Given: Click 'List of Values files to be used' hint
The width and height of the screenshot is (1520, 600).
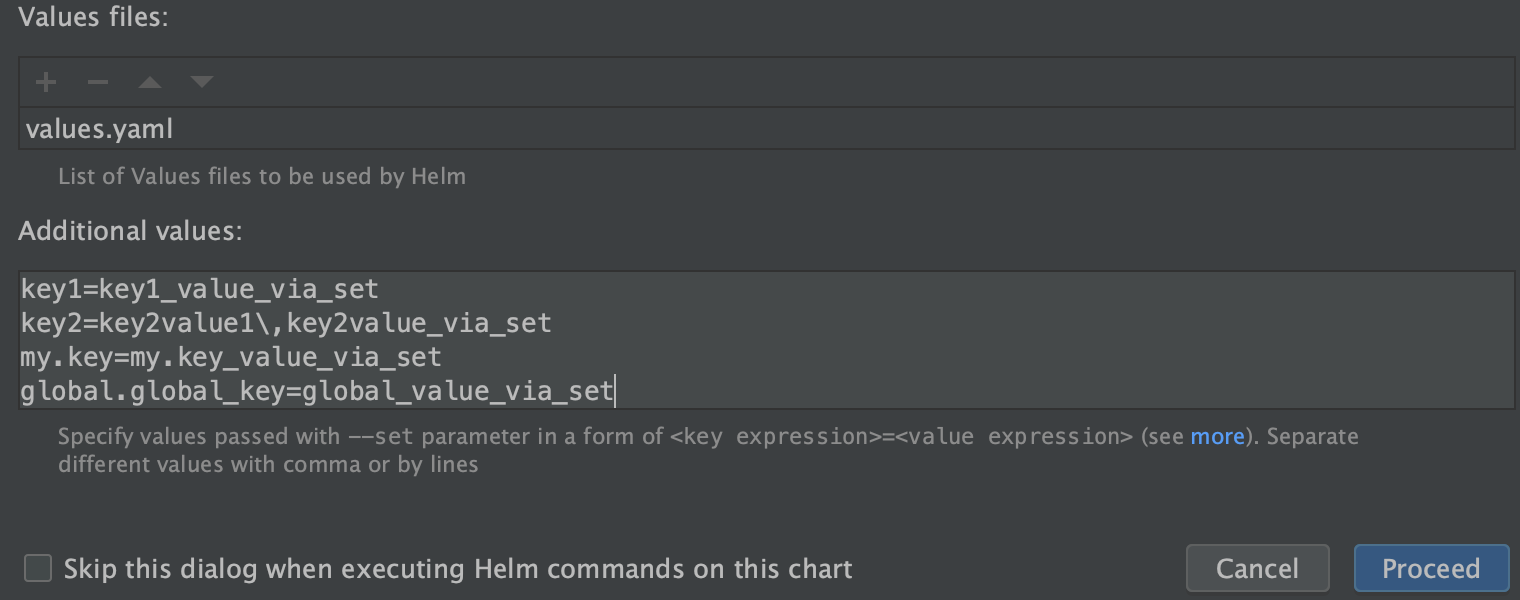Looking at the screenshot, I should [x=262, y=177].
